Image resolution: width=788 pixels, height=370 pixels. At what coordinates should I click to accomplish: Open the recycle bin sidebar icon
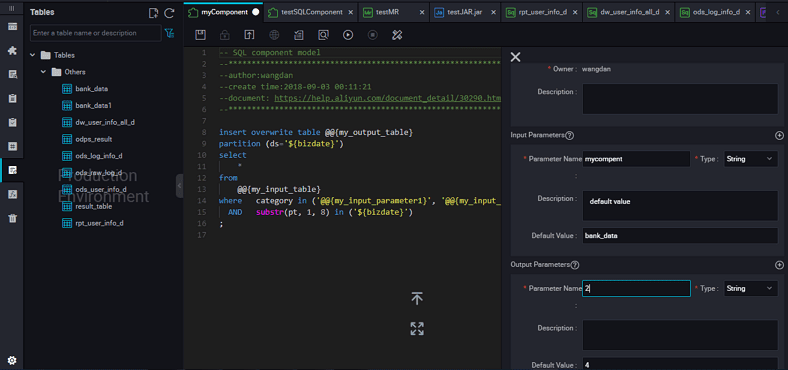(13, 218)
